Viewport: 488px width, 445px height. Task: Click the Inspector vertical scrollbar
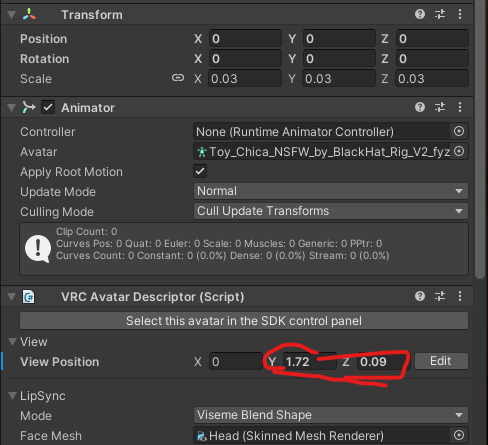pyautogui.click(x=480, y=139)
